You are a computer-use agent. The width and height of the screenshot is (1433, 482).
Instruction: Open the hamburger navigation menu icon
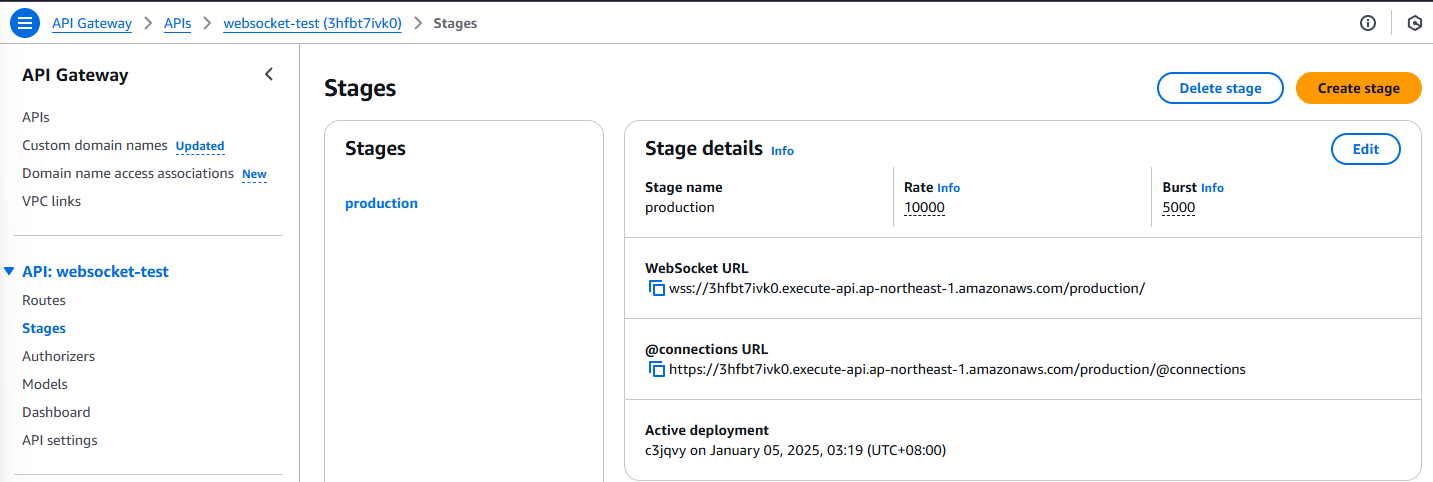[x=25, y=23]
